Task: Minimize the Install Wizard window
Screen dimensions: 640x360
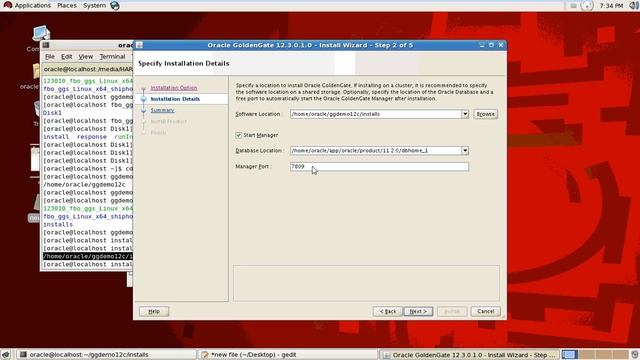Action: tap(482, 45)
